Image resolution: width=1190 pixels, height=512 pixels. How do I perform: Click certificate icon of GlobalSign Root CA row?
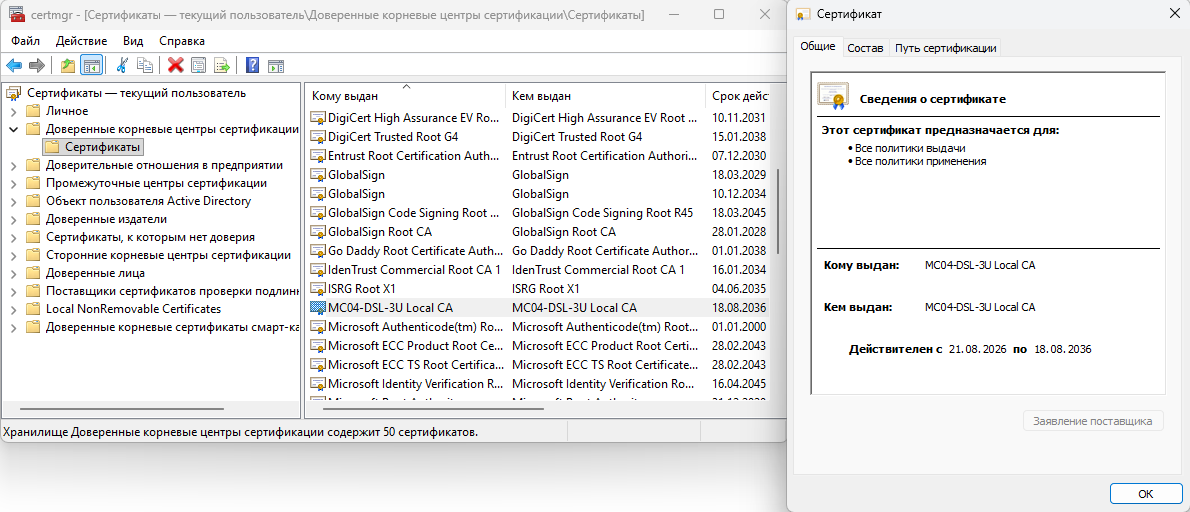pos(318,232)
